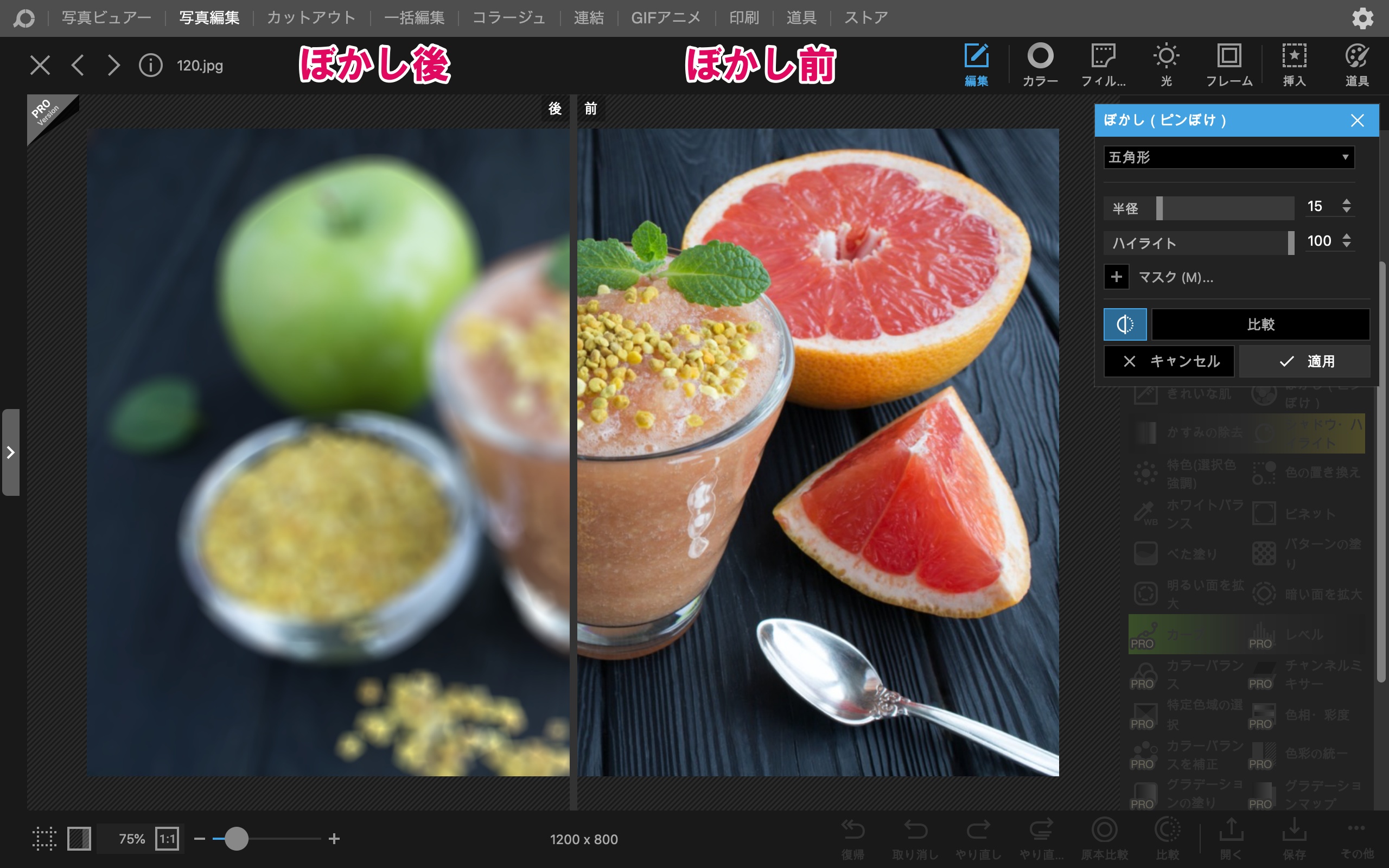Click the 1:1 actual size button
1389x868 pixels.
tap(167, 839)
